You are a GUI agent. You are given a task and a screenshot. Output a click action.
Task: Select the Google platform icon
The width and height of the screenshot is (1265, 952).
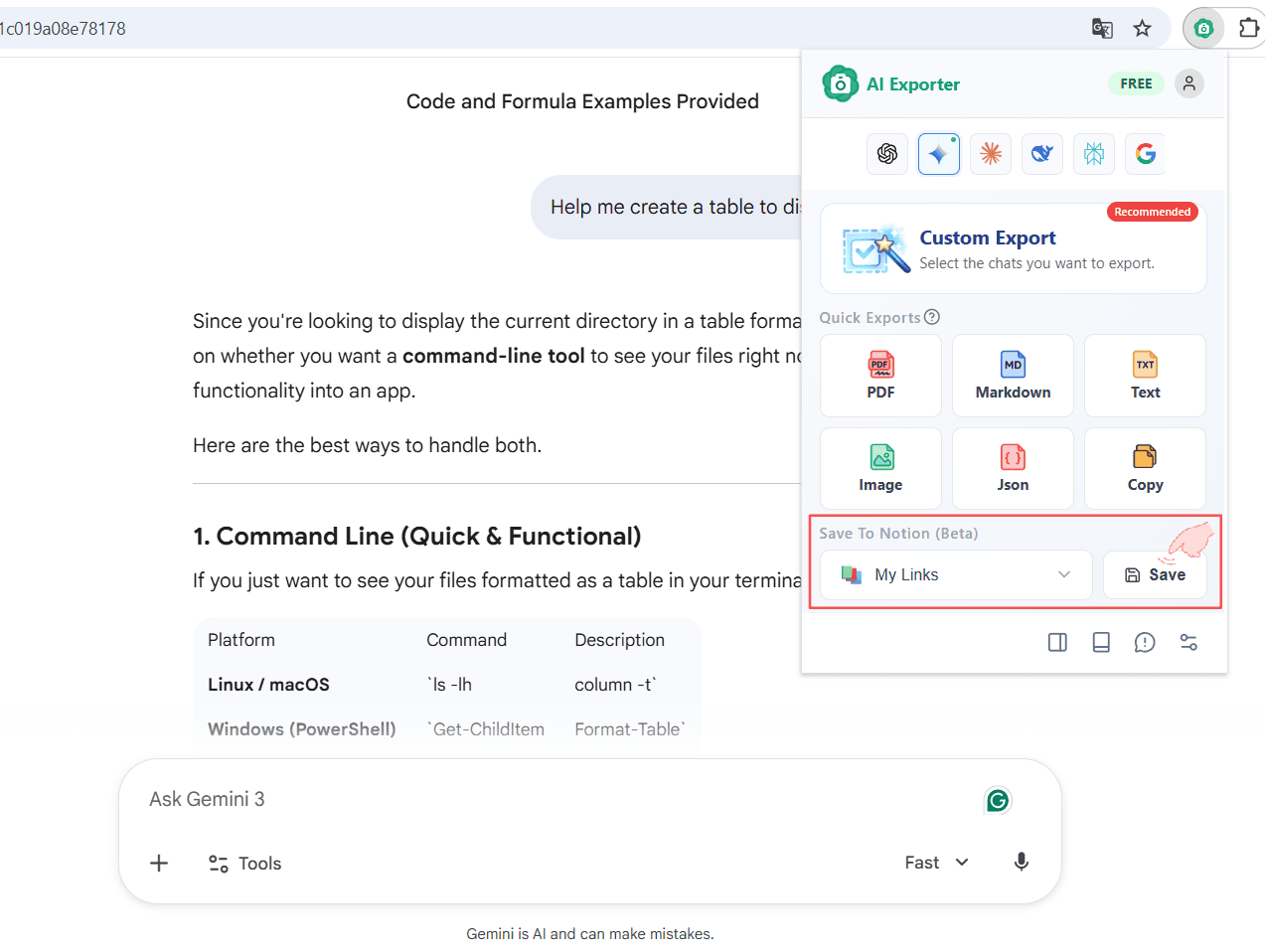1146,154
